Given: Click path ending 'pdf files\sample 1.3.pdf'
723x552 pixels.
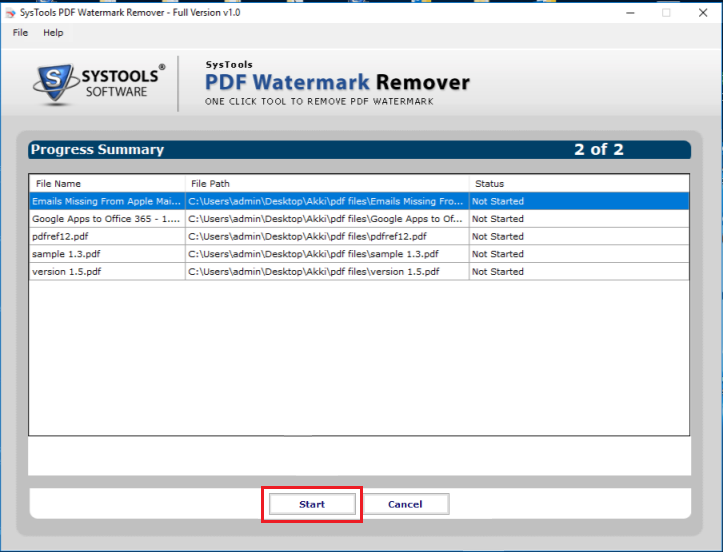Looking at the screenshot, I should click(x=327, y=254).
